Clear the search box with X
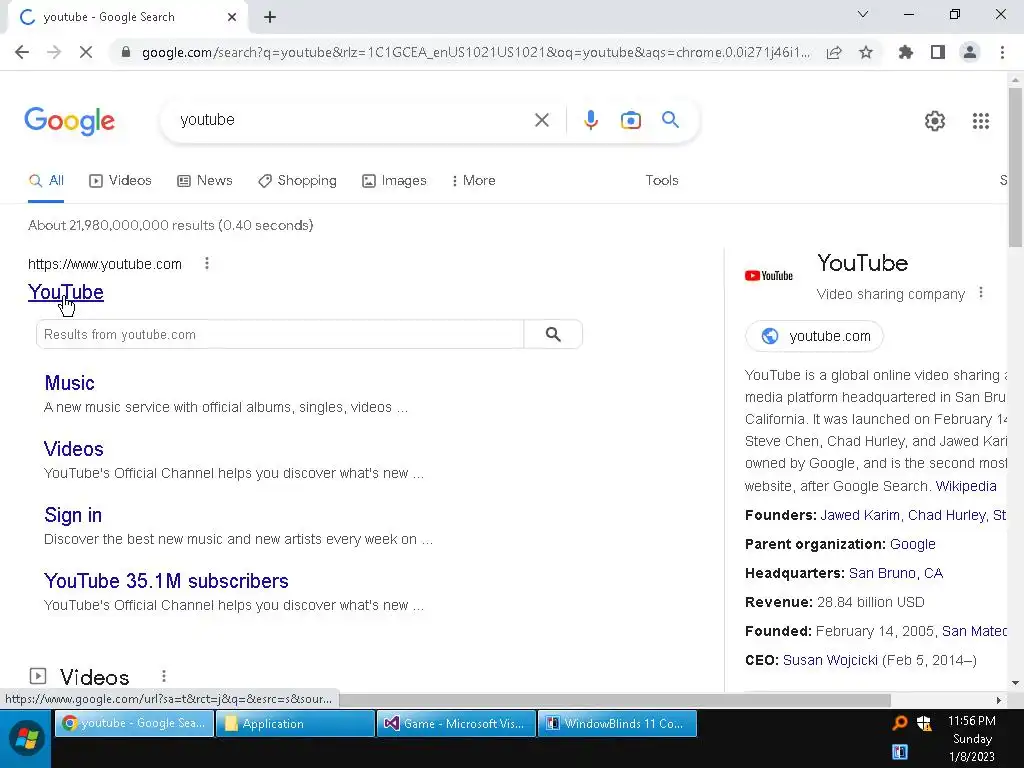 click(x=541, y=120)
